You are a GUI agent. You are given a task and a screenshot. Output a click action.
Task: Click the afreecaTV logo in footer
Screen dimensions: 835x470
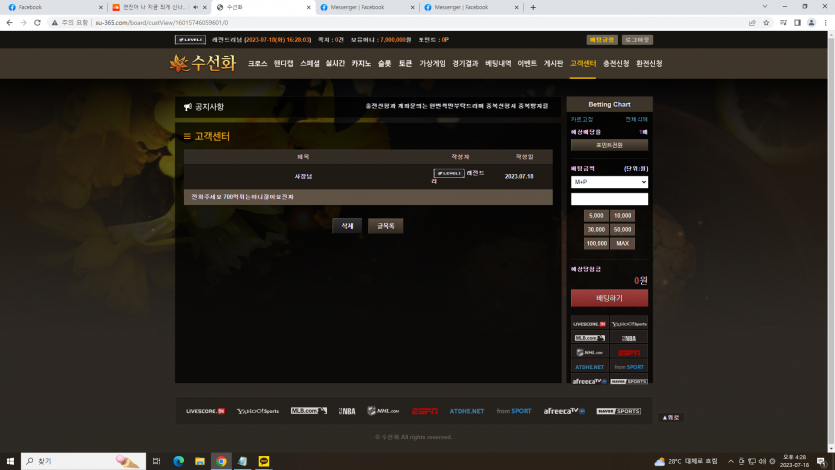click(564, 411)
